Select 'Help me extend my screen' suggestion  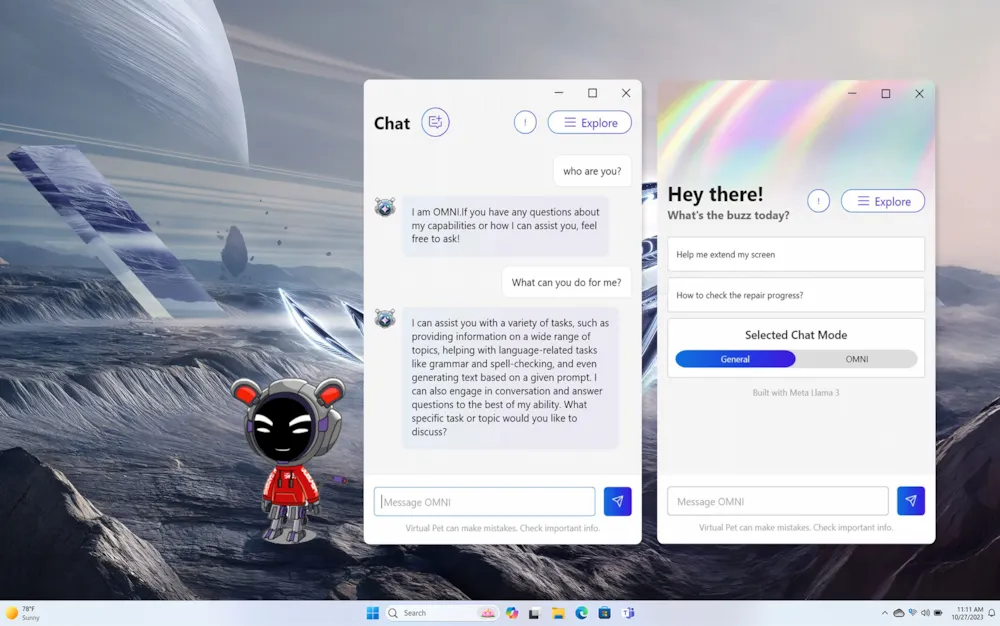(795, 254)
